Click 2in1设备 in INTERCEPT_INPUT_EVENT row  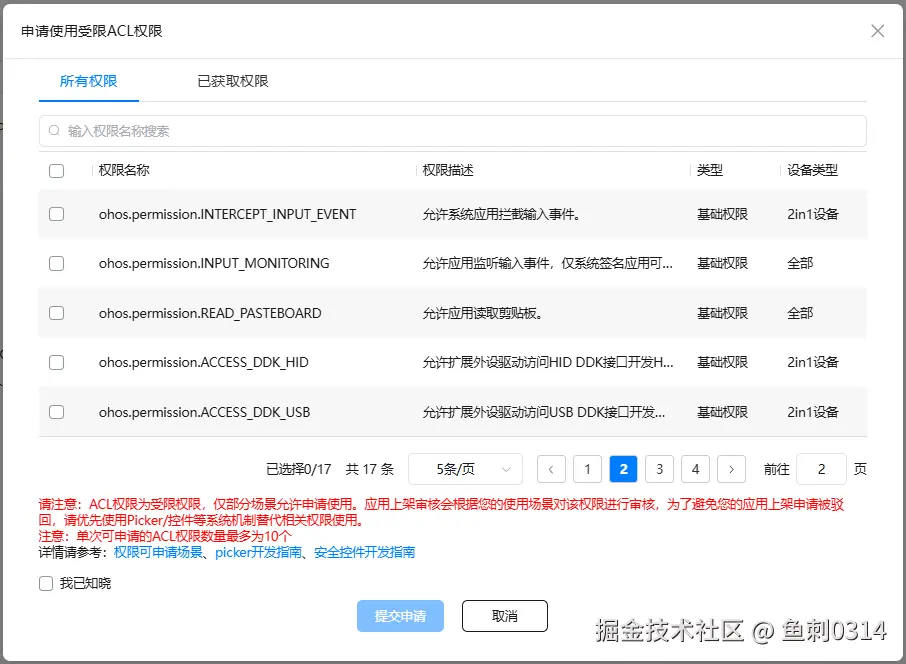tap(812, 214)
